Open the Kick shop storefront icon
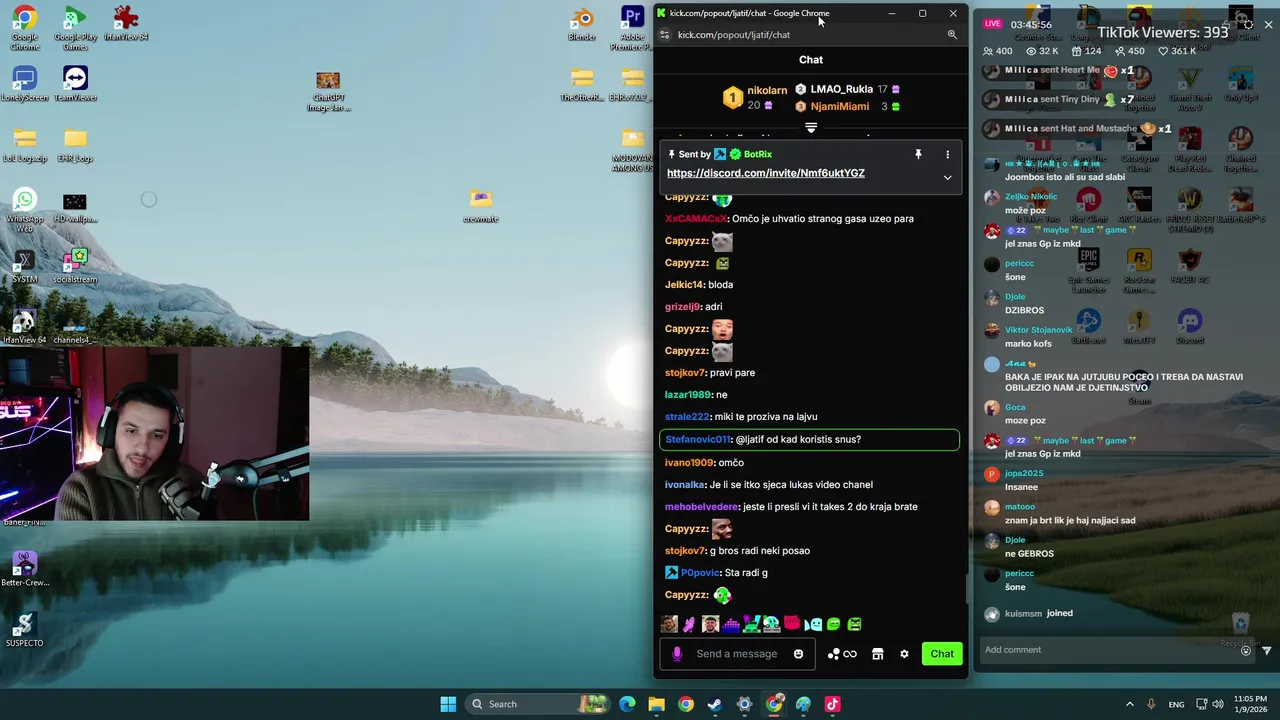Image resolution: width=1280 pixels, height=720 pixels. point(877,654)
